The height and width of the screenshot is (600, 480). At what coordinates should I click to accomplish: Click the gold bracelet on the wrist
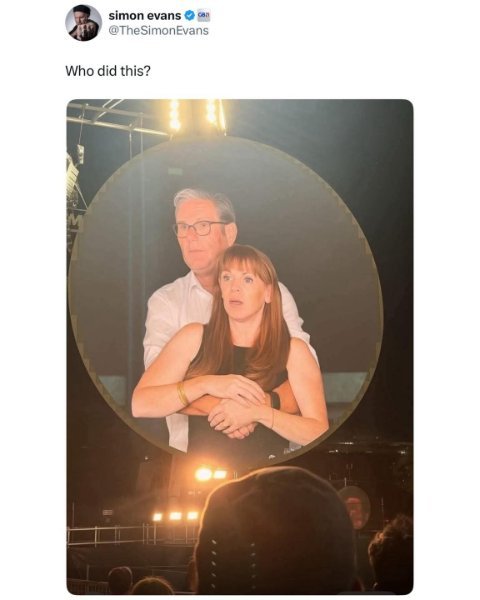point(182,394)
